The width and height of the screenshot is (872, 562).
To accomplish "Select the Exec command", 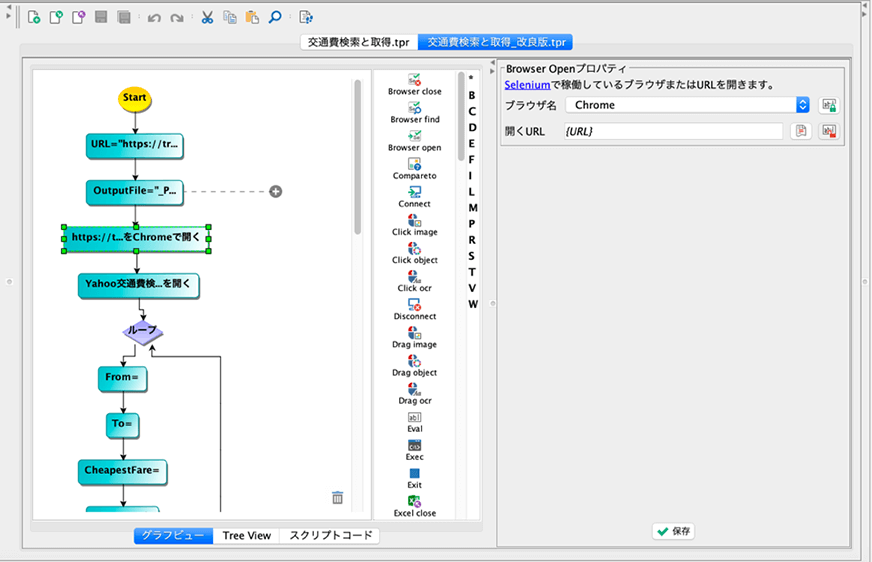I will pos(415,450).
